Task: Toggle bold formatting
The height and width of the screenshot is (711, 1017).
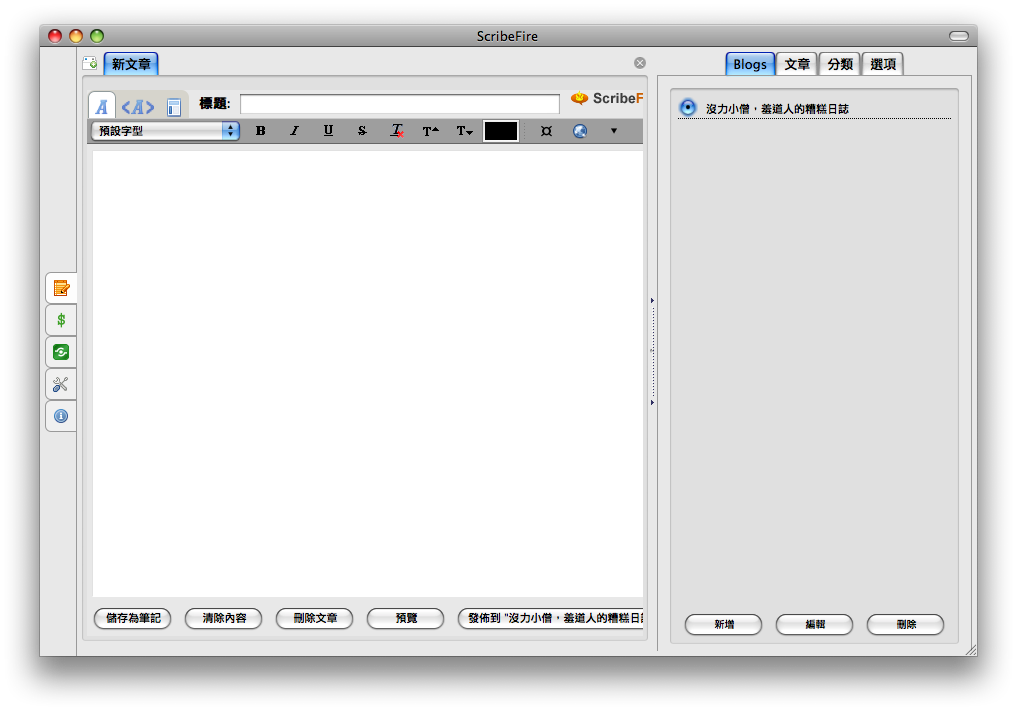Action: point(261,130)
